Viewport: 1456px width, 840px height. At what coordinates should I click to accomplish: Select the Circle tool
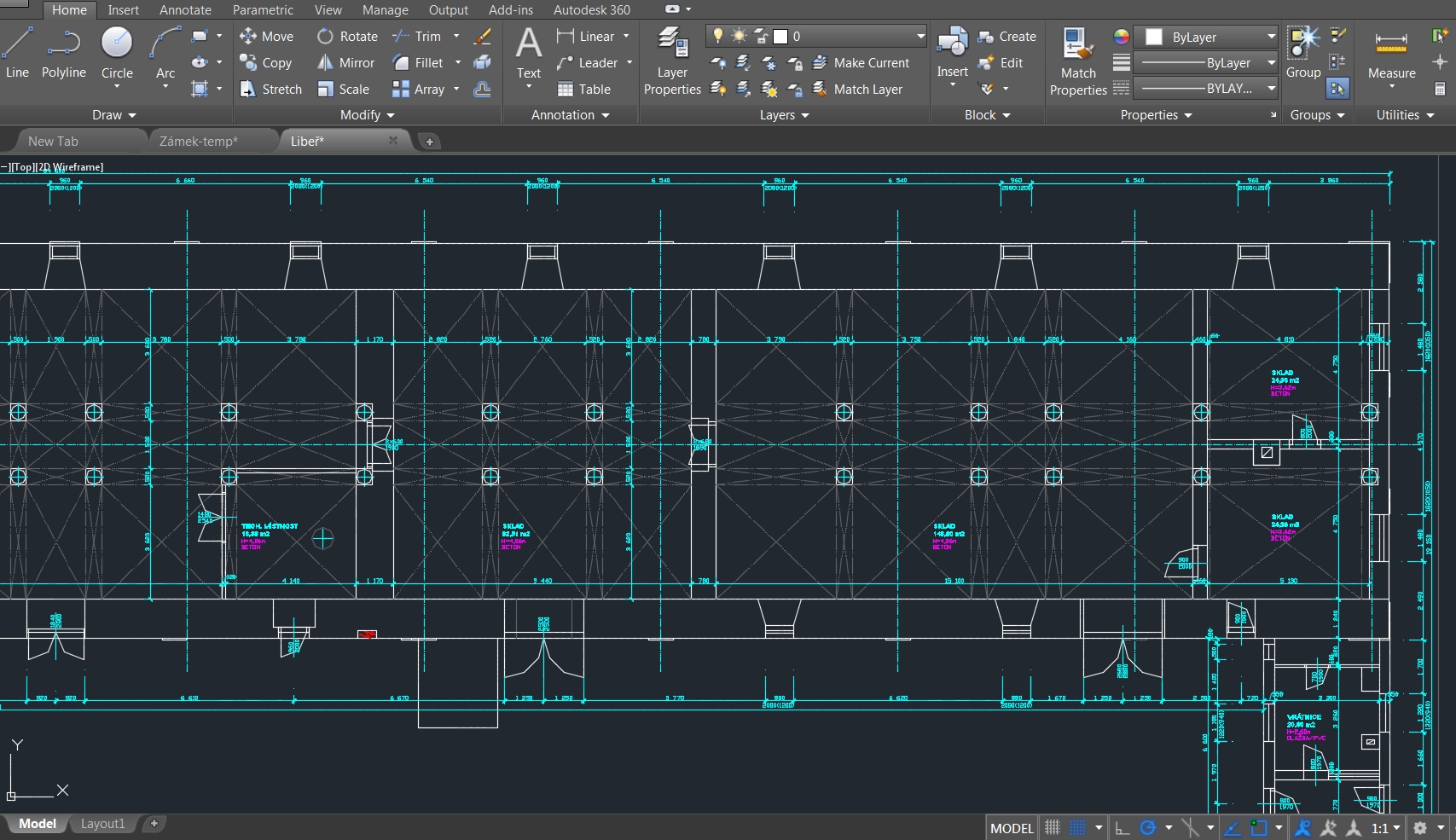(x=117, y=53)
